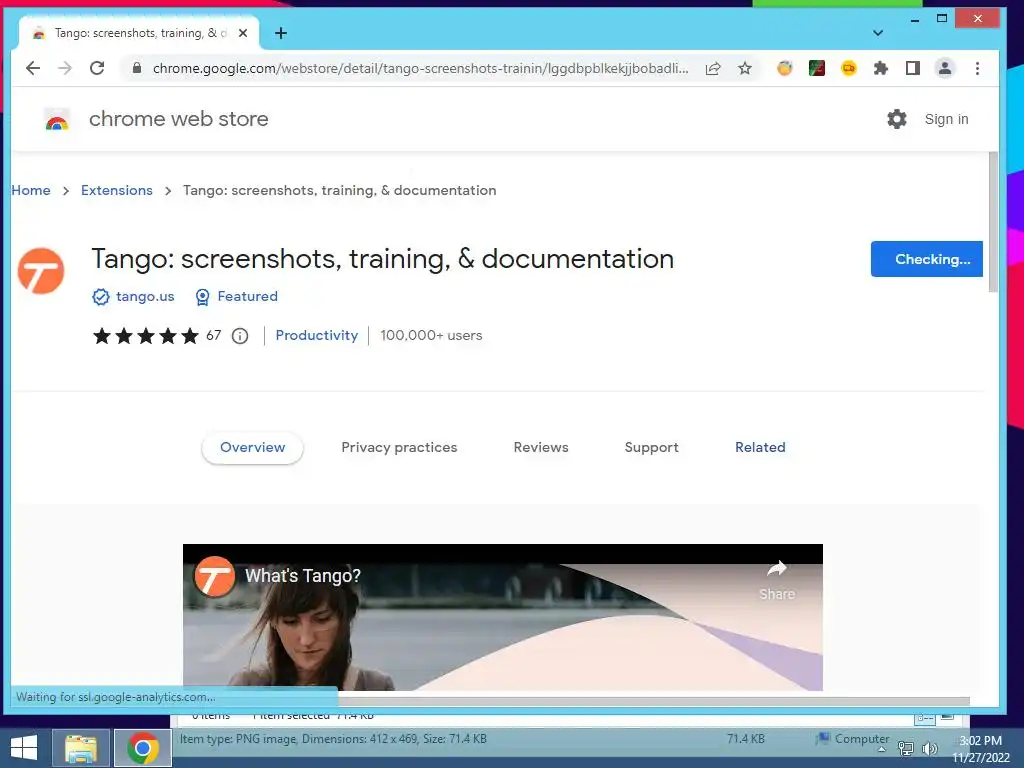Image resolution: width=1024 pixels, height=768 pixels.
Task: Reload the current page
Action: (x=97, y=68)
